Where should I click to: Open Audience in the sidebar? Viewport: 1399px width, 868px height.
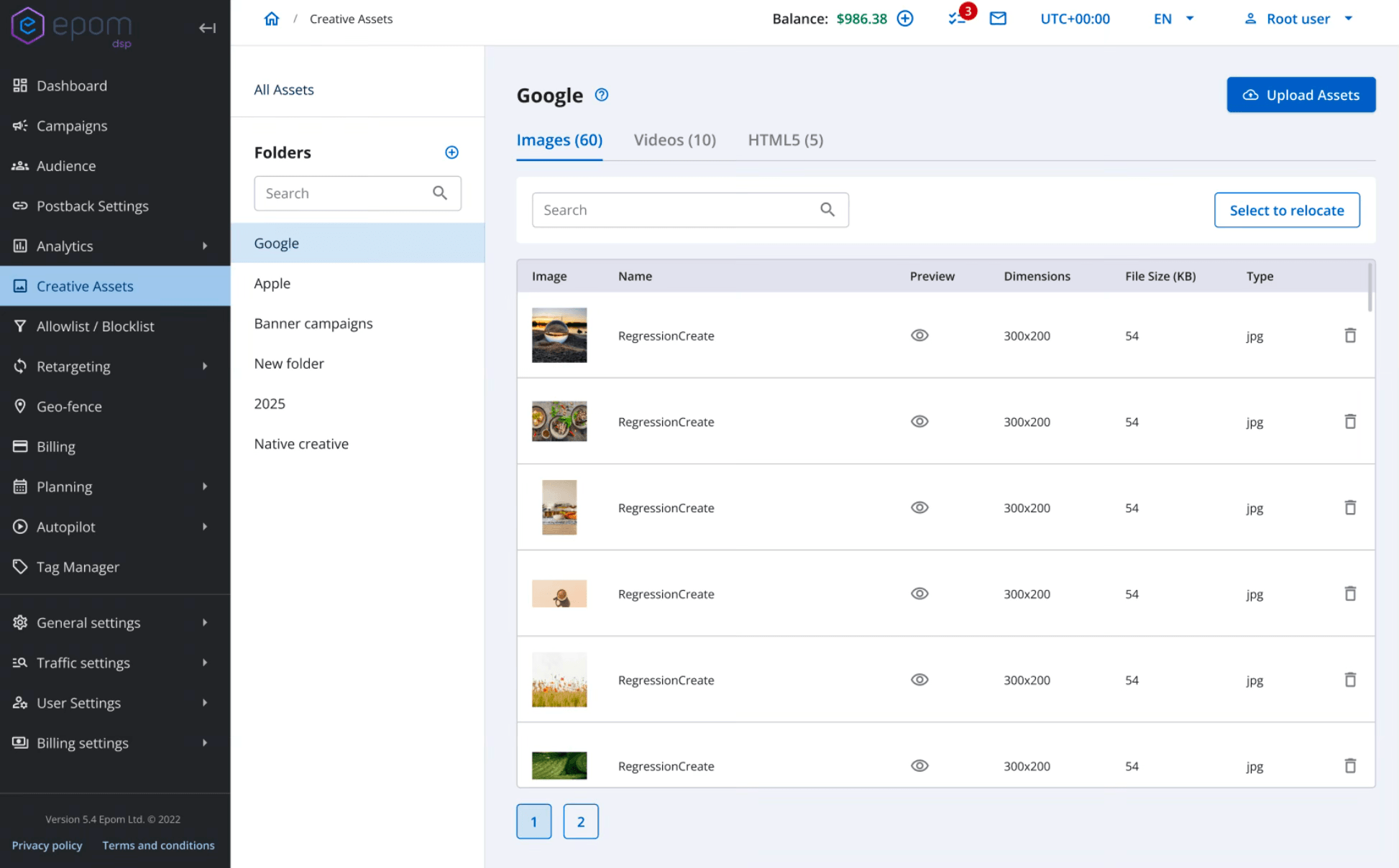click(115, 166)
